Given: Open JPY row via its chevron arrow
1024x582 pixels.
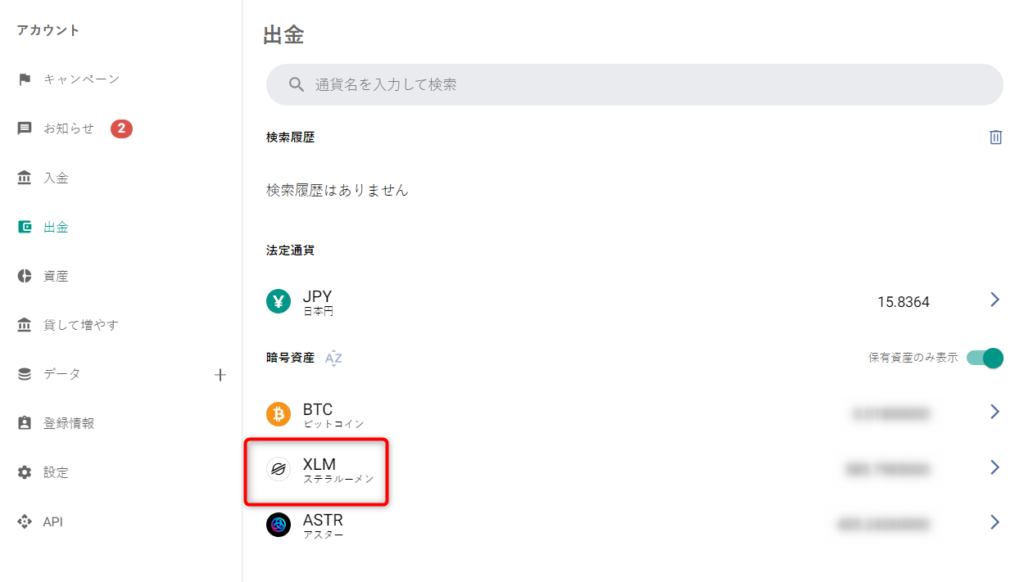Looking at the screenshot, I should coord(995,300).
